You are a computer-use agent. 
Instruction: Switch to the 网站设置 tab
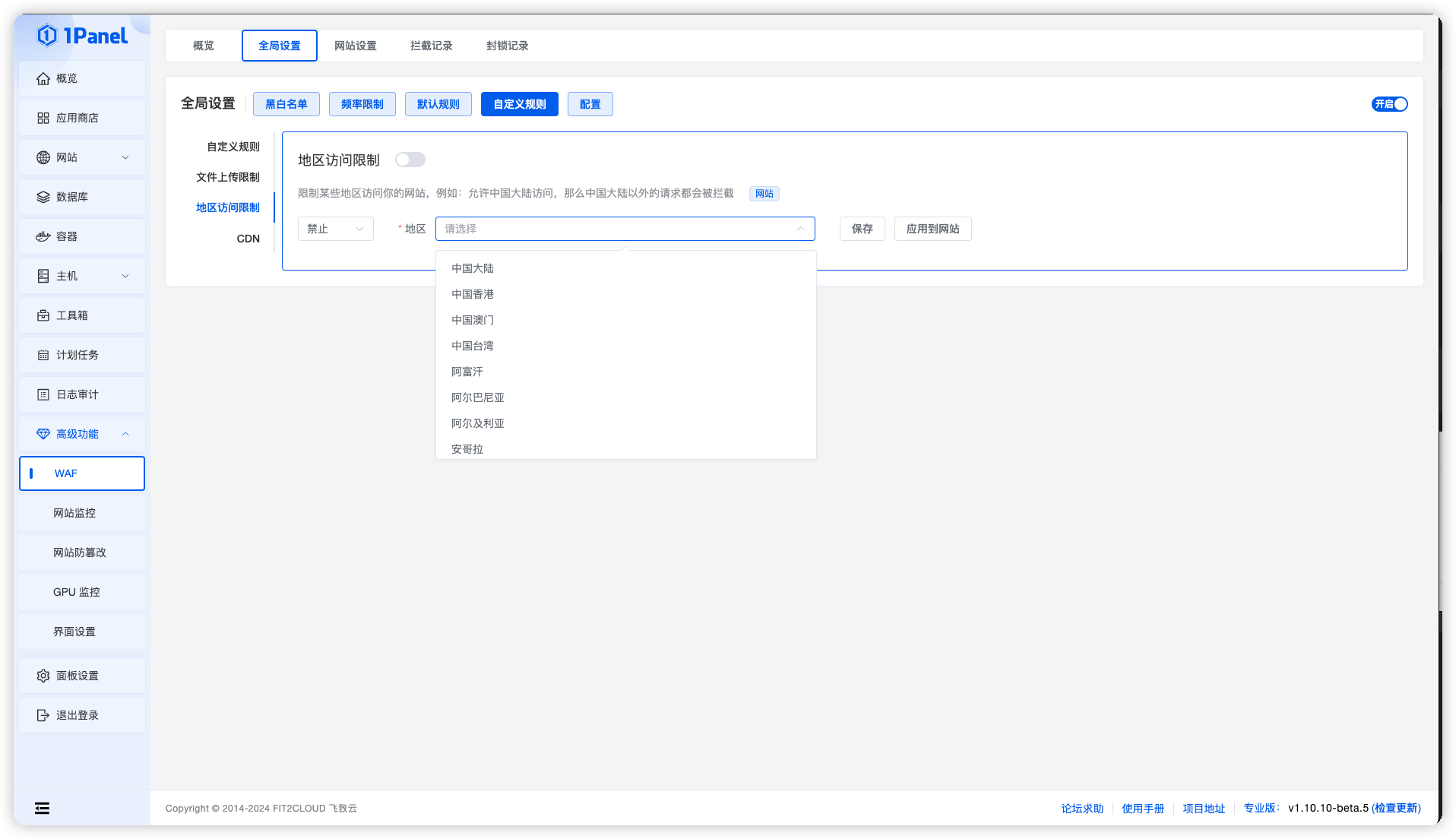[x=356, y=46]
